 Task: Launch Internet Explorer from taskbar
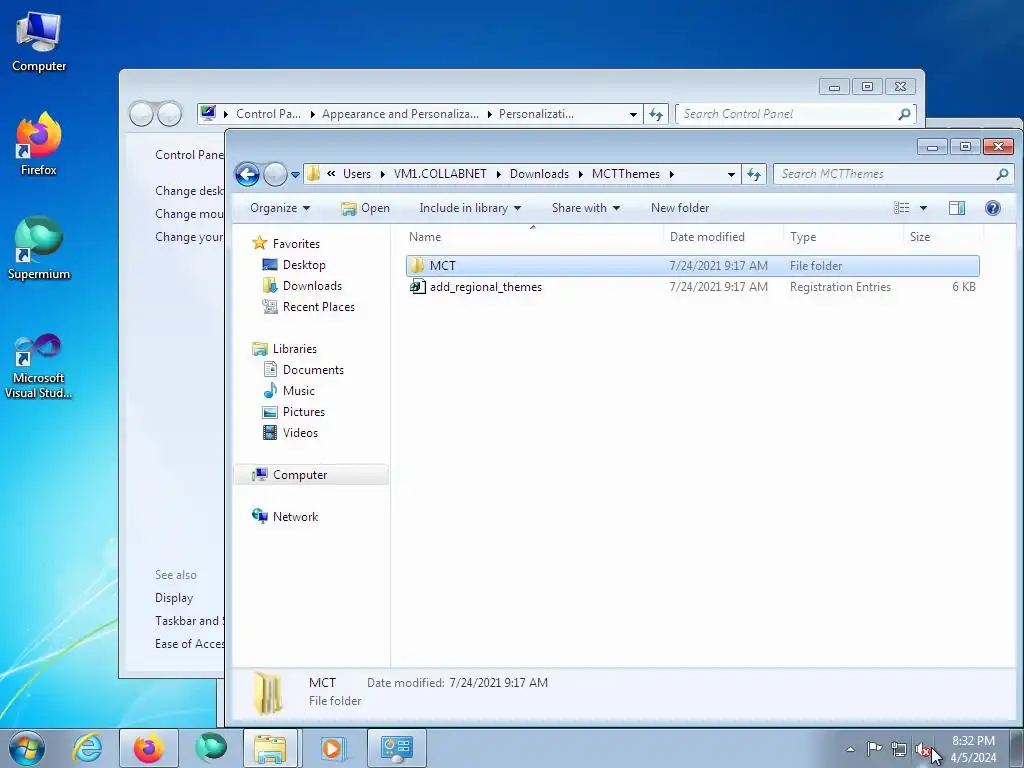coord(88,748)
